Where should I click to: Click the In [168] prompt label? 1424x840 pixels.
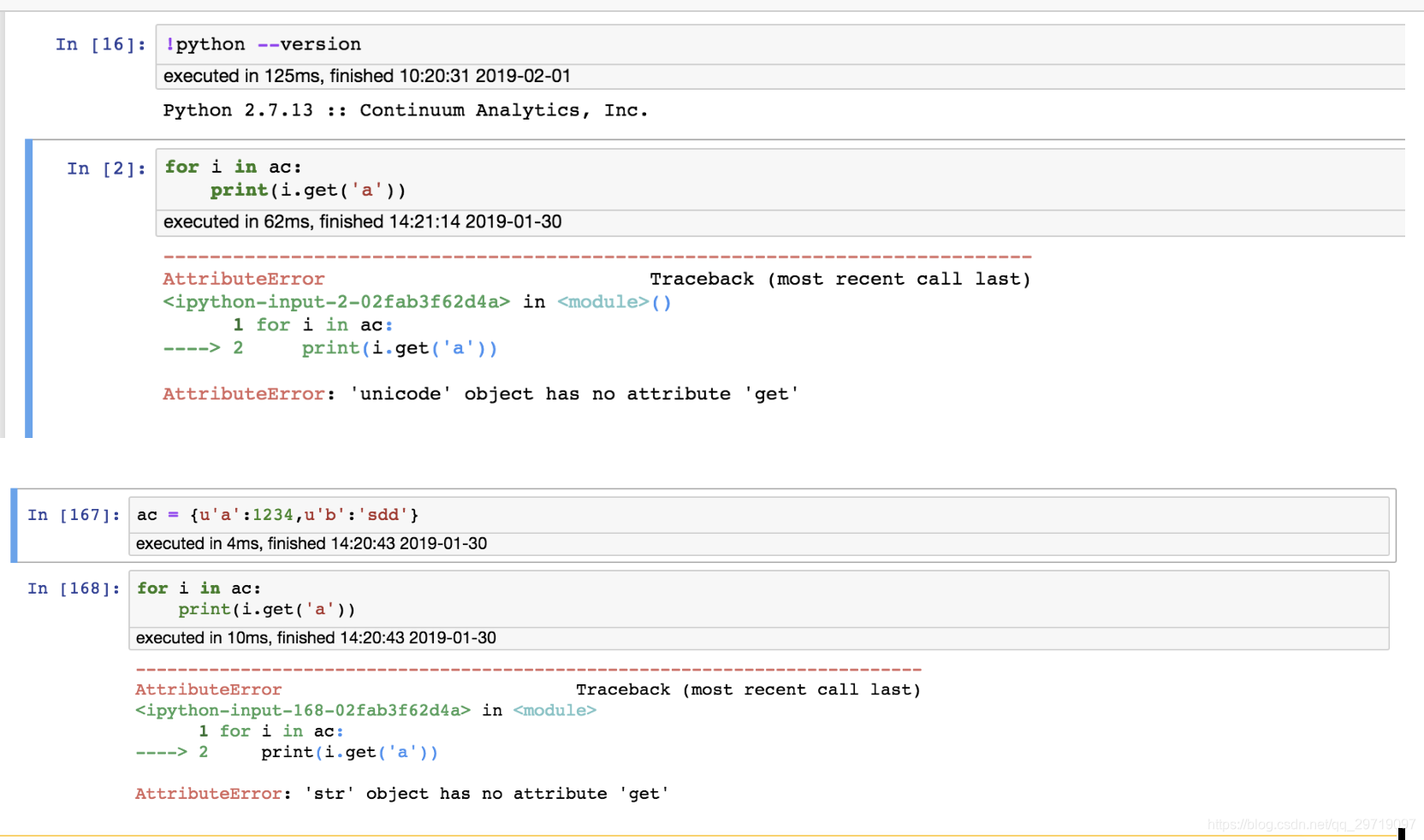pyautogui.click(x=73, y=588)
